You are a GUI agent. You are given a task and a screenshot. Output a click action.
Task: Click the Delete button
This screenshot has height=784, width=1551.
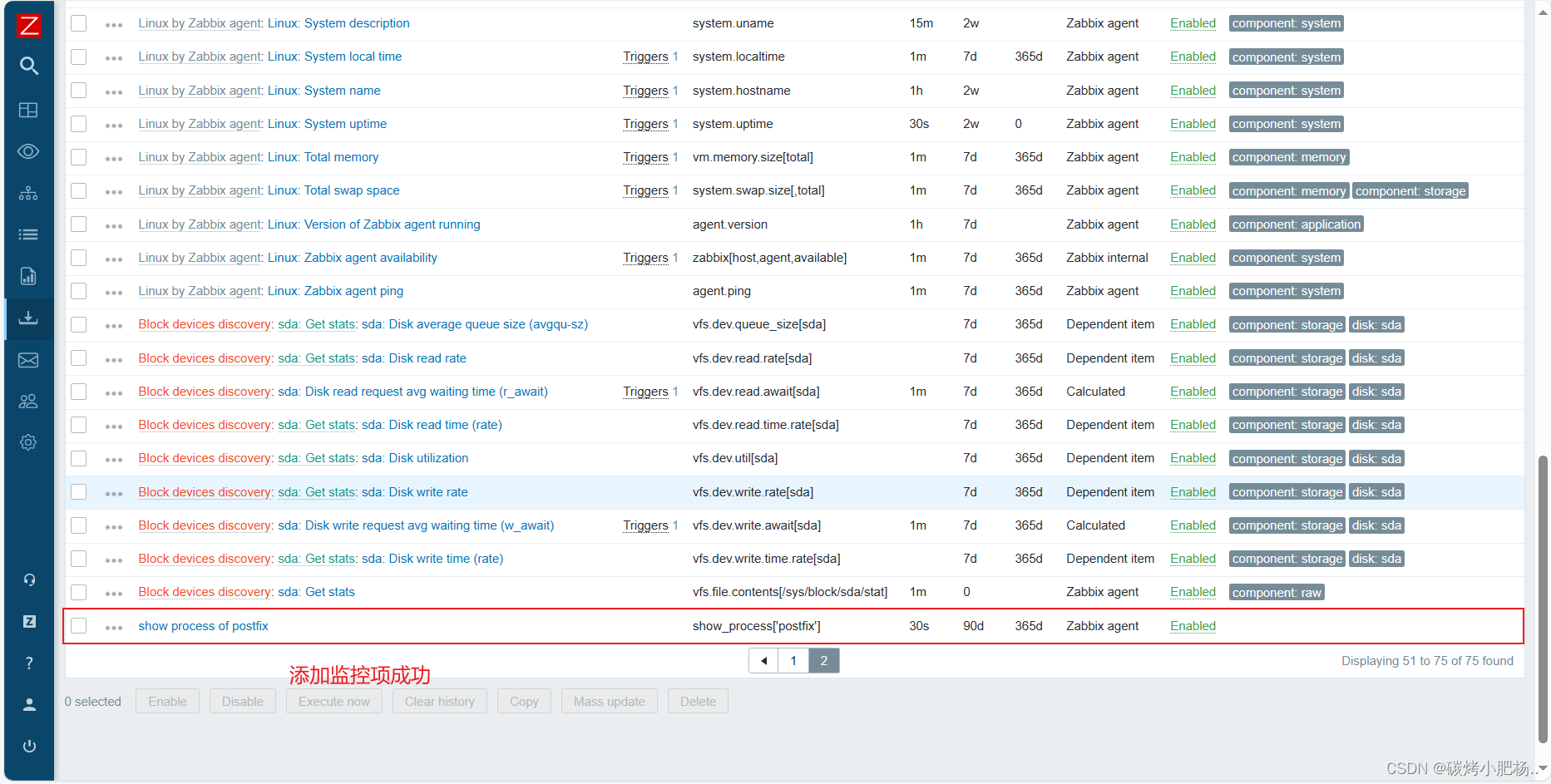[x=698, y=702]
